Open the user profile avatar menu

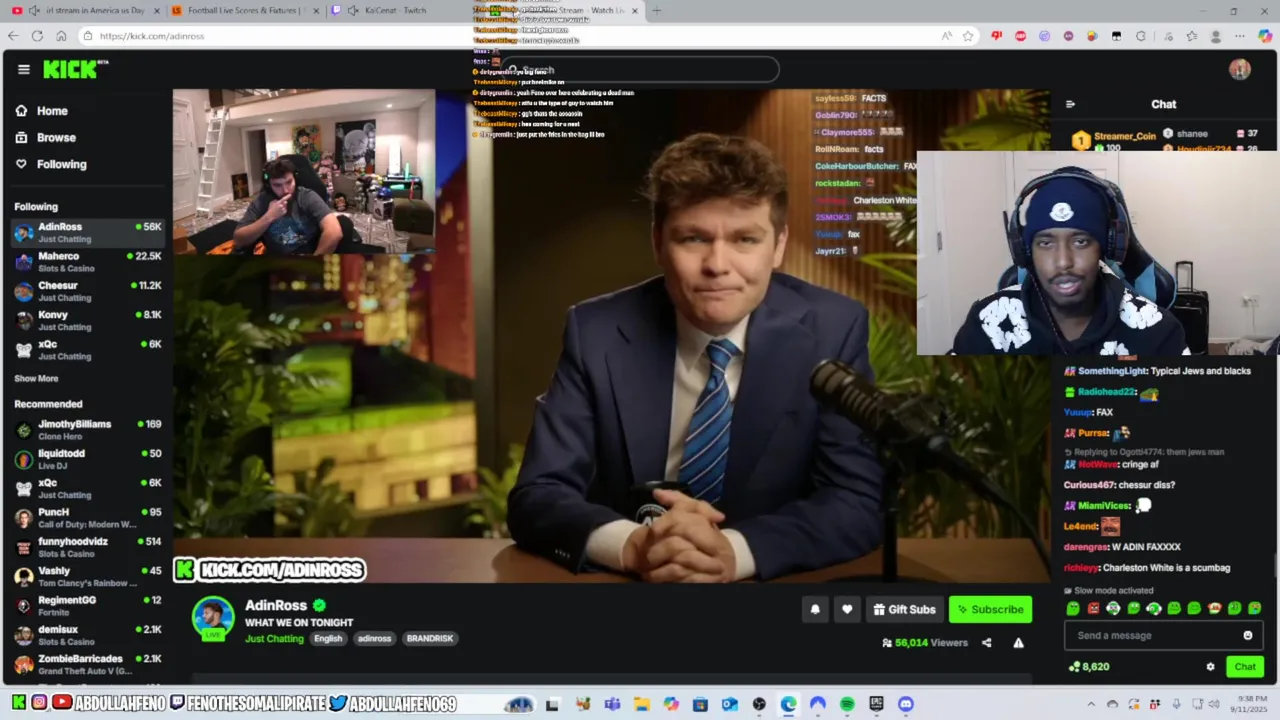tap(1240, 69)
